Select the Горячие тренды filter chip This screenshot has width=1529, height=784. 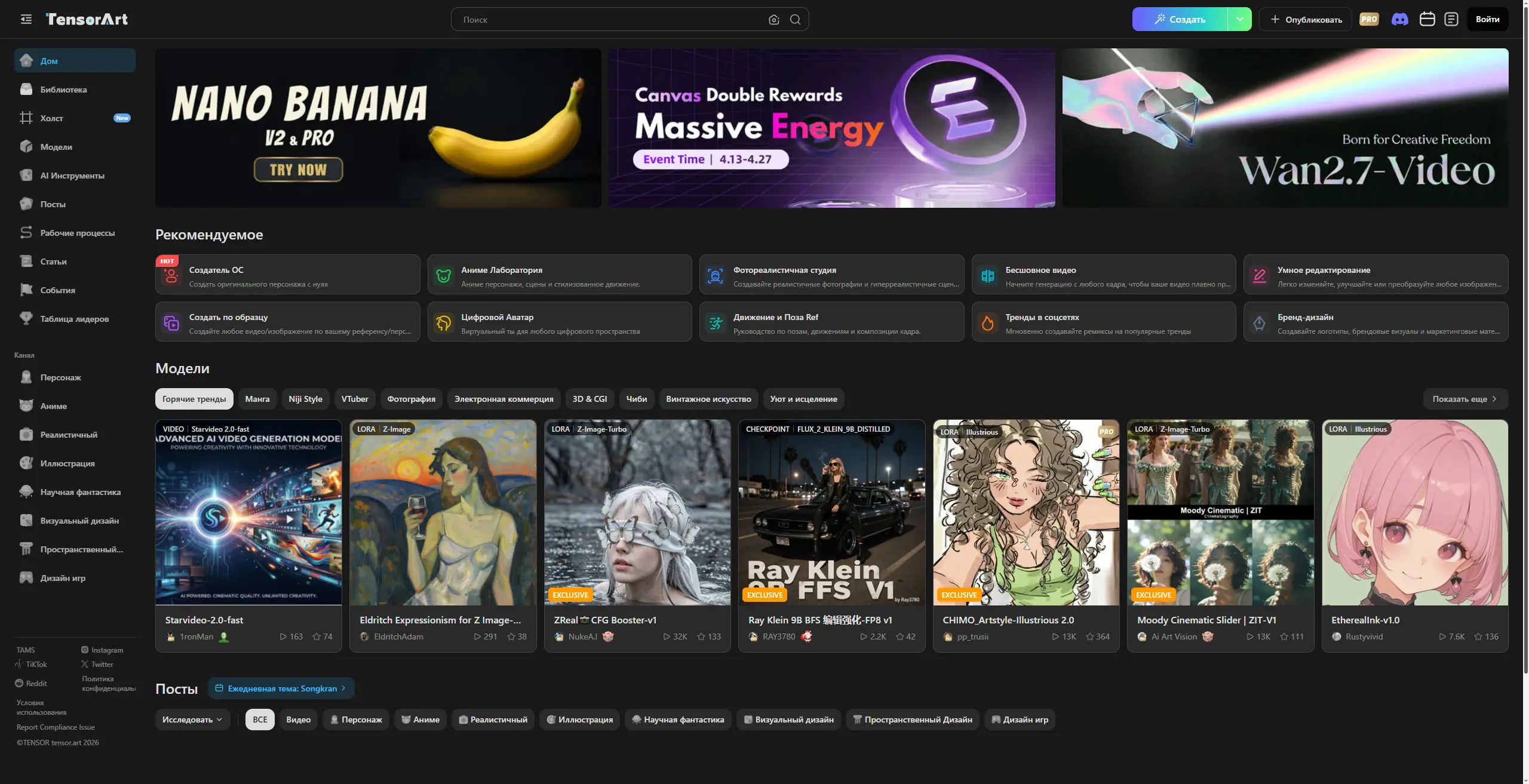pyautogui.click(x=194, y=399)
